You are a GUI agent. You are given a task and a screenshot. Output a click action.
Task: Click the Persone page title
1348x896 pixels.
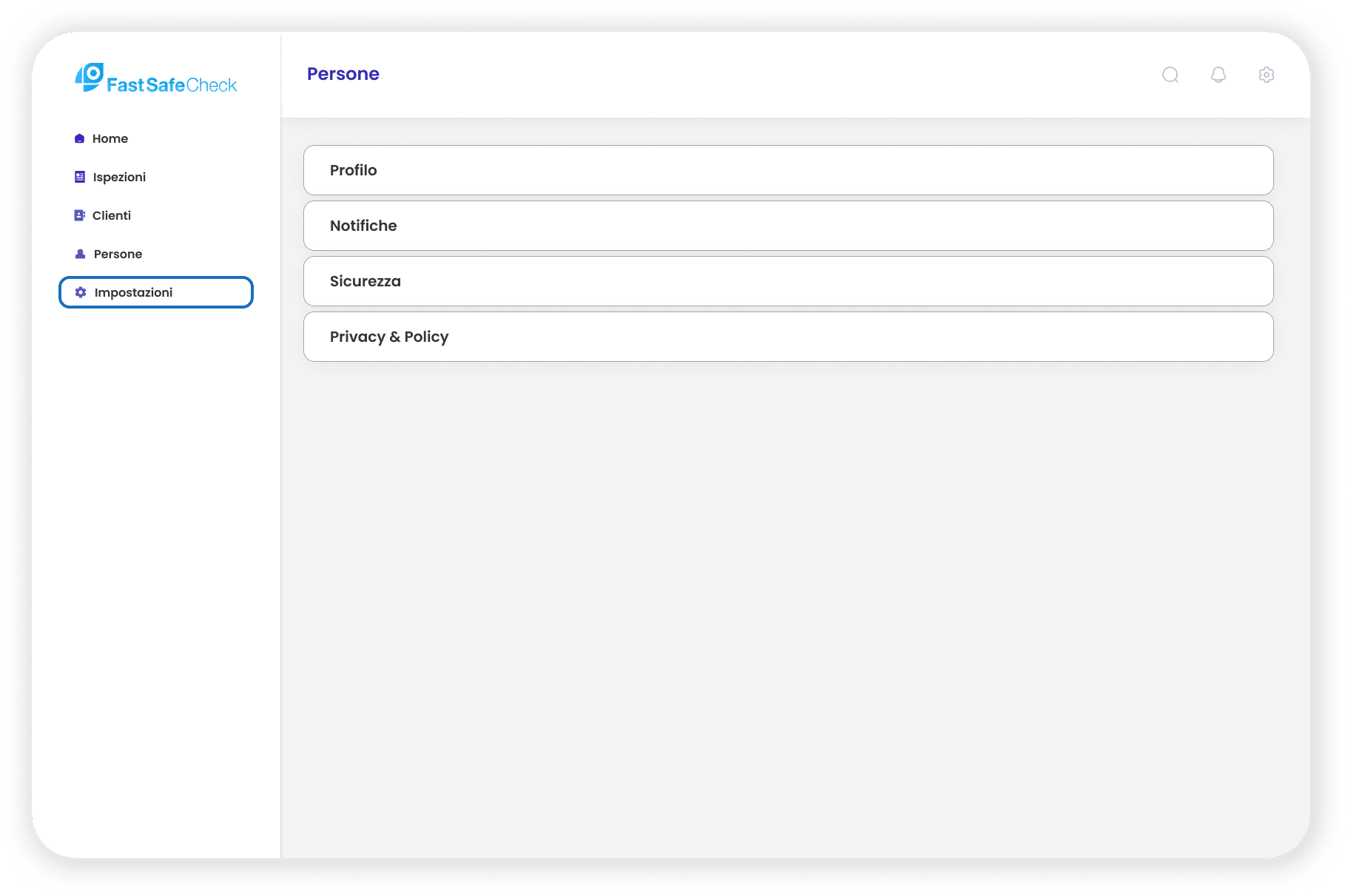(343, 73)
